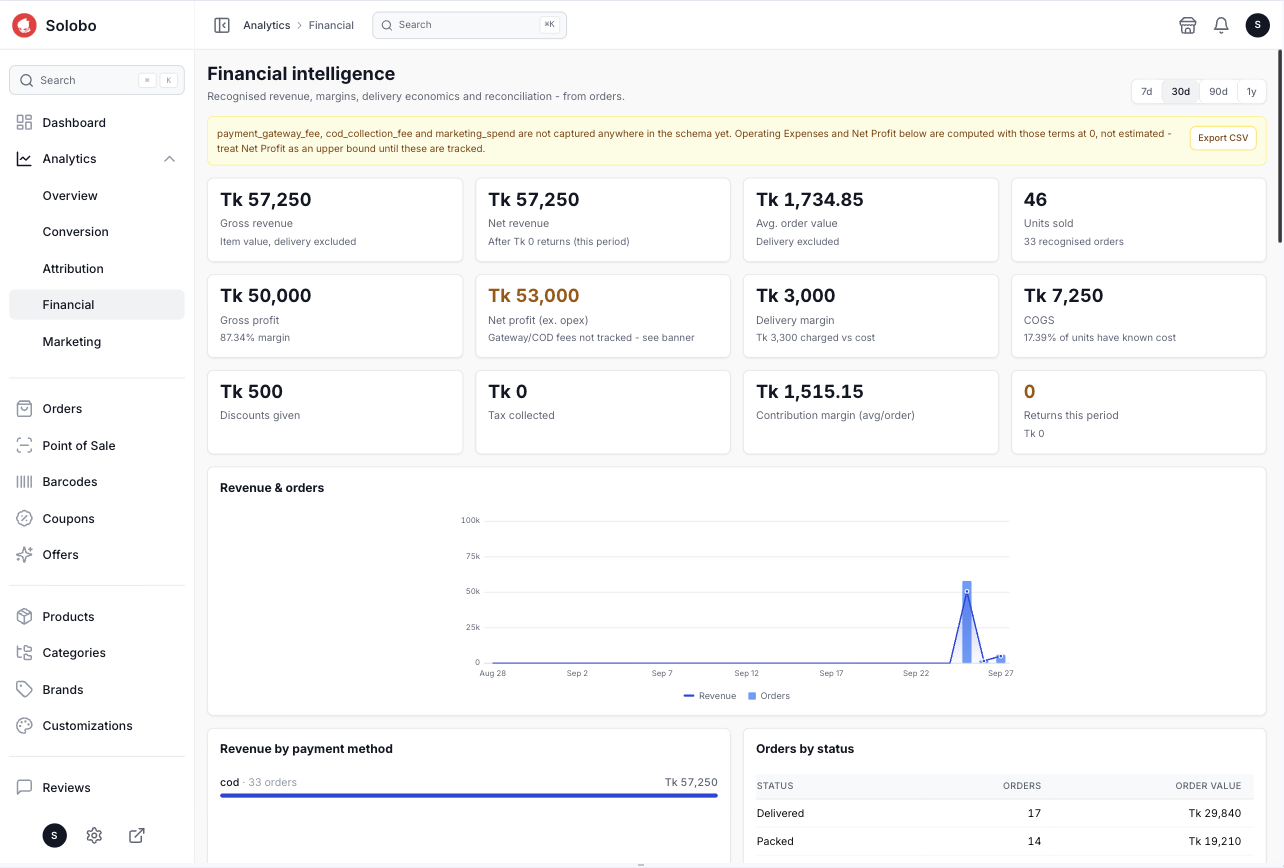Click the Net profit Tk 53,000 value

click(x=534, y=296)
